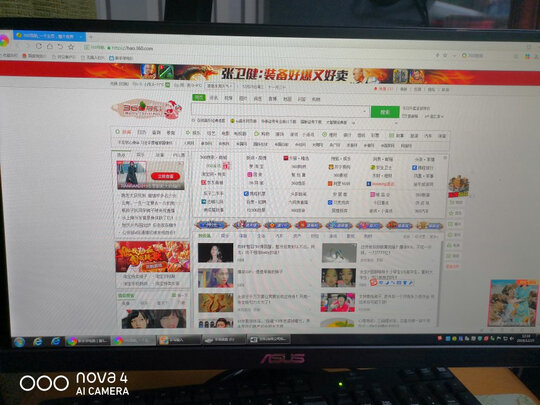540x405 pixels.
Task: Open the 苏宁易购 link with orange icon
Action: point(340,167)
